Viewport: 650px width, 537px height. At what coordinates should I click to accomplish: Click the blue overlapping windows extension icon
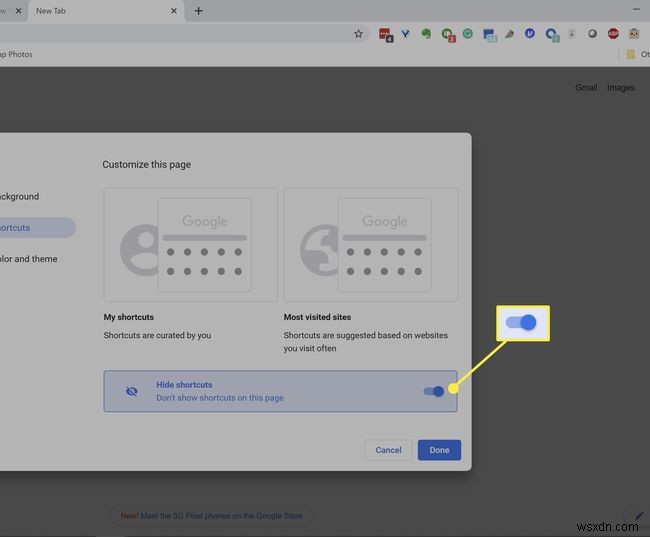(x=490, y=35)
